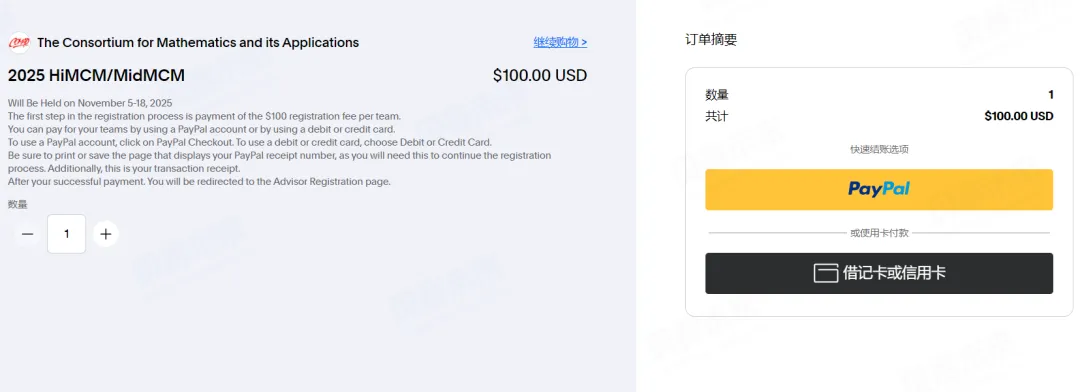Click the 快速结账选项 express checkout label
The height and width of the screenshot is (392, 1080).
879,149
